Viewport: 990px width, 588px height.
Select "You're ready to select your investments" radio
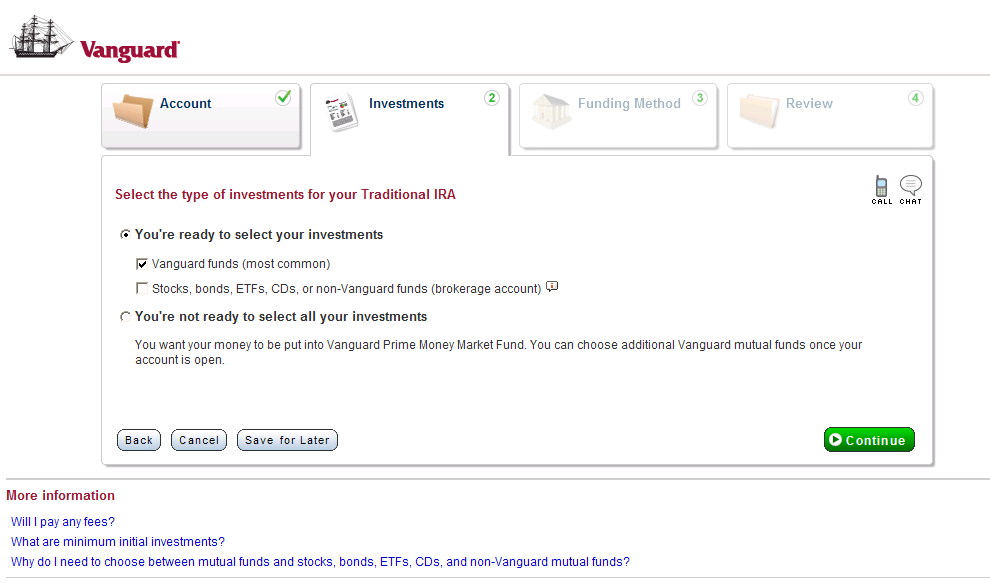coord(125,235)
